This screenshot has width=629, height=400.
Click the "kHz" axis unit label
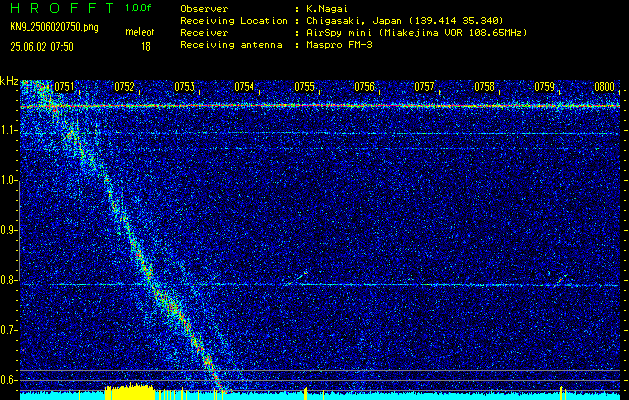coord(9,81)
